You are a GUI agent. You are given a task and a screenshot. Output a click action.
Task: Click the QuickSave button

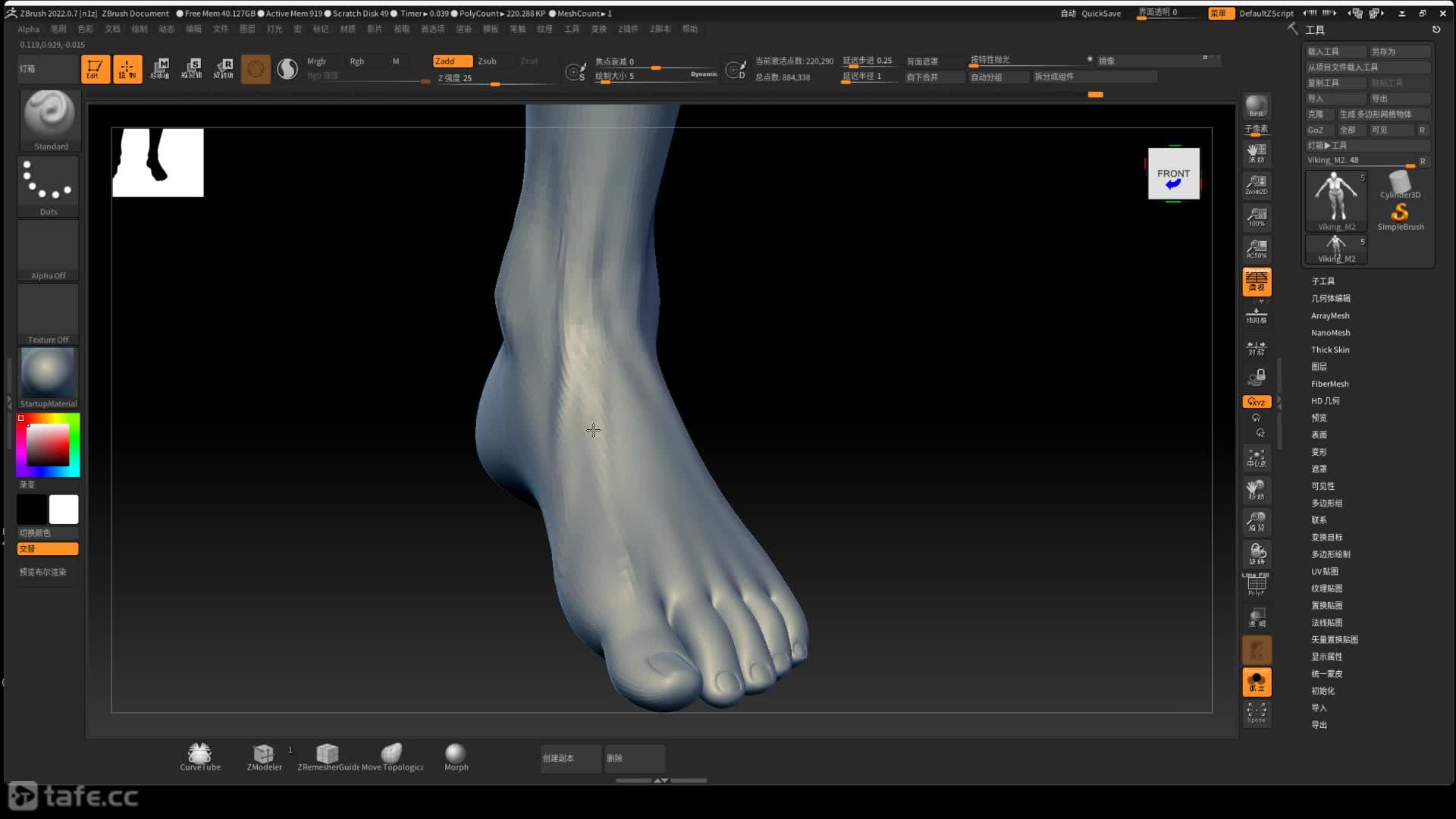[1100, 14]
